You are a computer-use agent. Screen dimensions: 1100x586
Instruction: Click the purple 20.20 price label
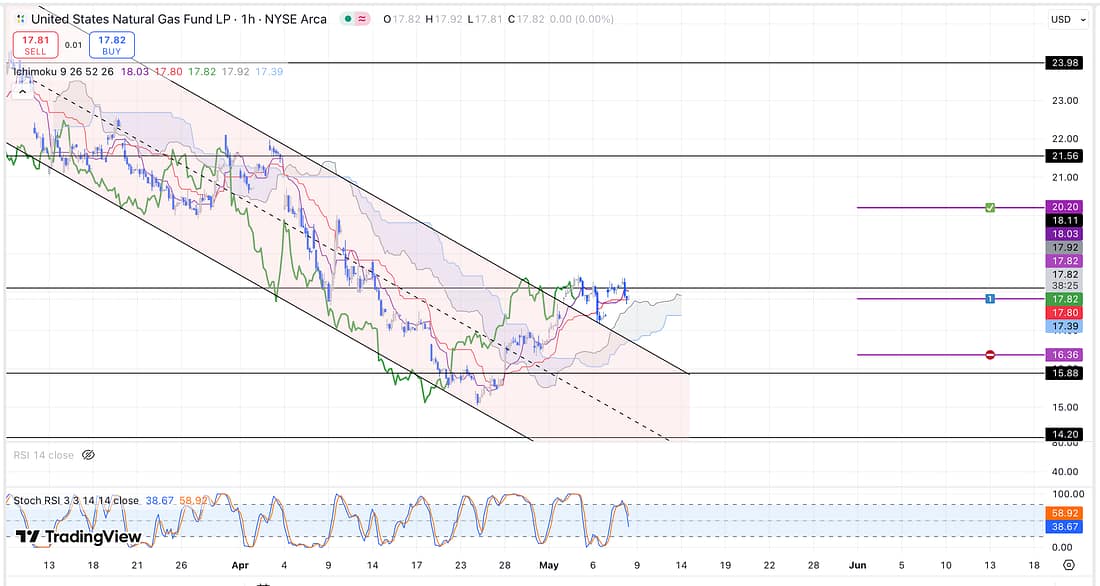click(1060, 207)
